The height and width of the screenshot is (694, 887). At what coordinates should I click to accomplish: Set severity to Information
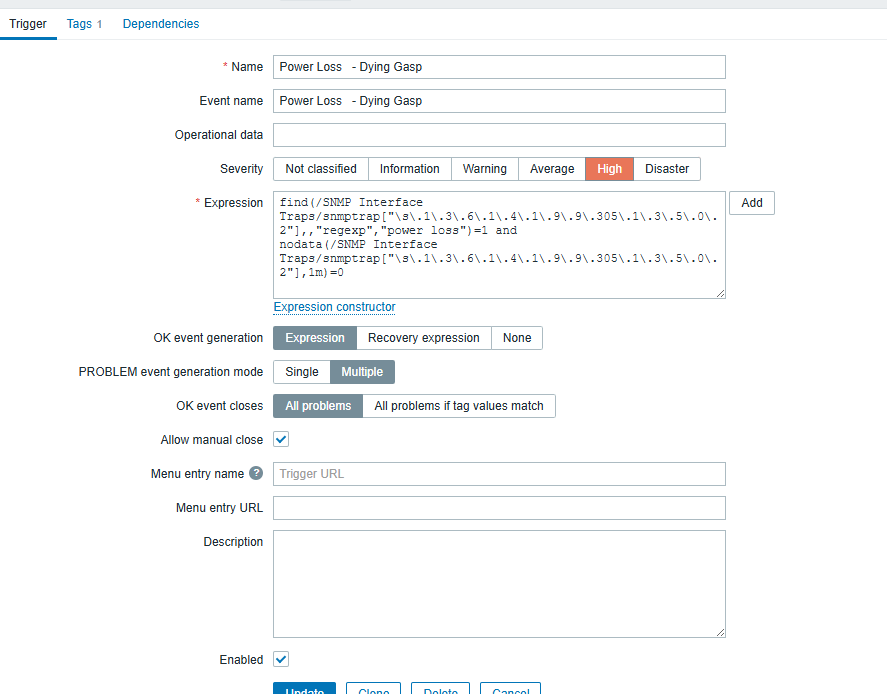tap(410, 169)
